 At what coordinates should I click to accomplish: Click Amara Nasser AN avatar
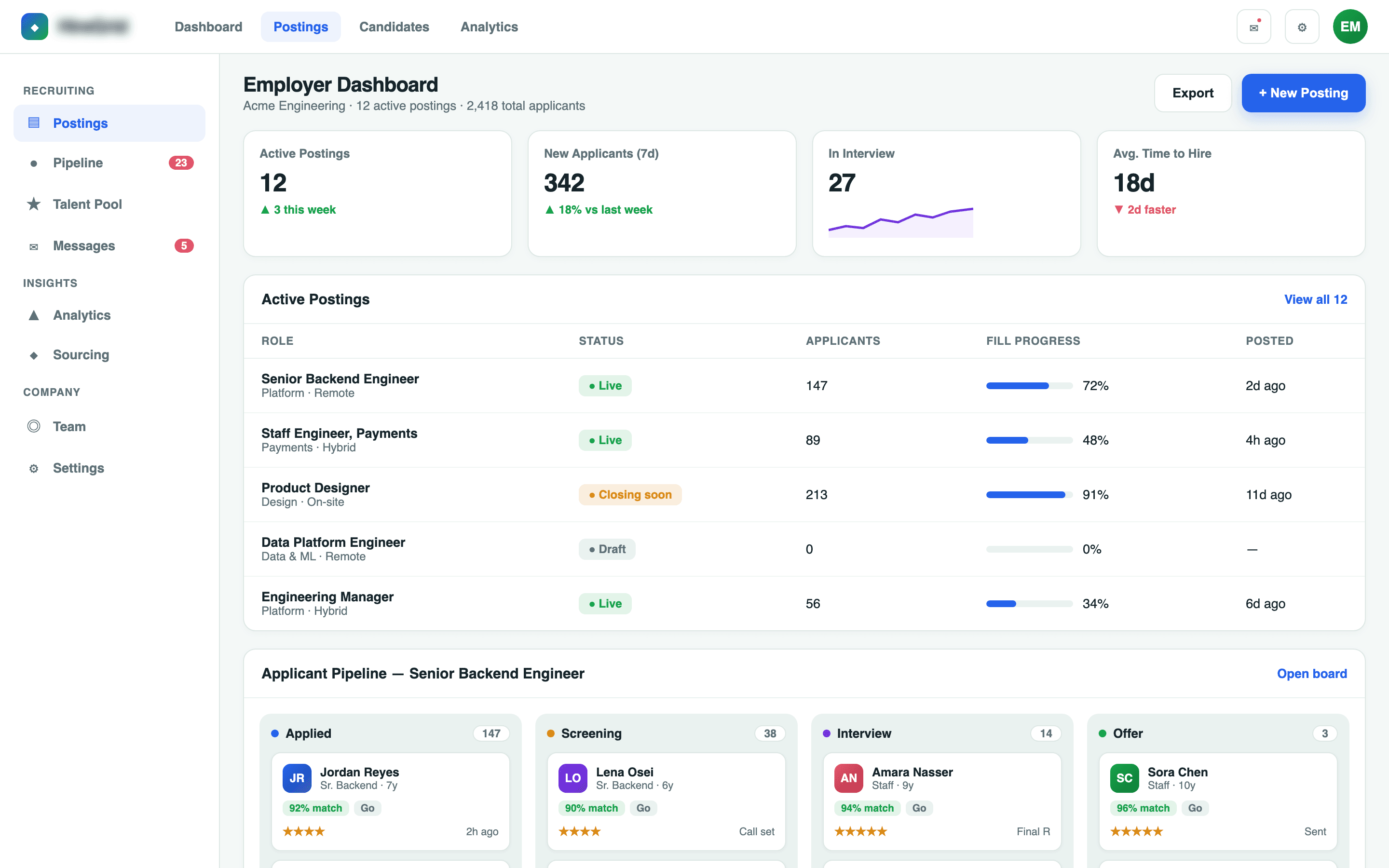point(849,778)
